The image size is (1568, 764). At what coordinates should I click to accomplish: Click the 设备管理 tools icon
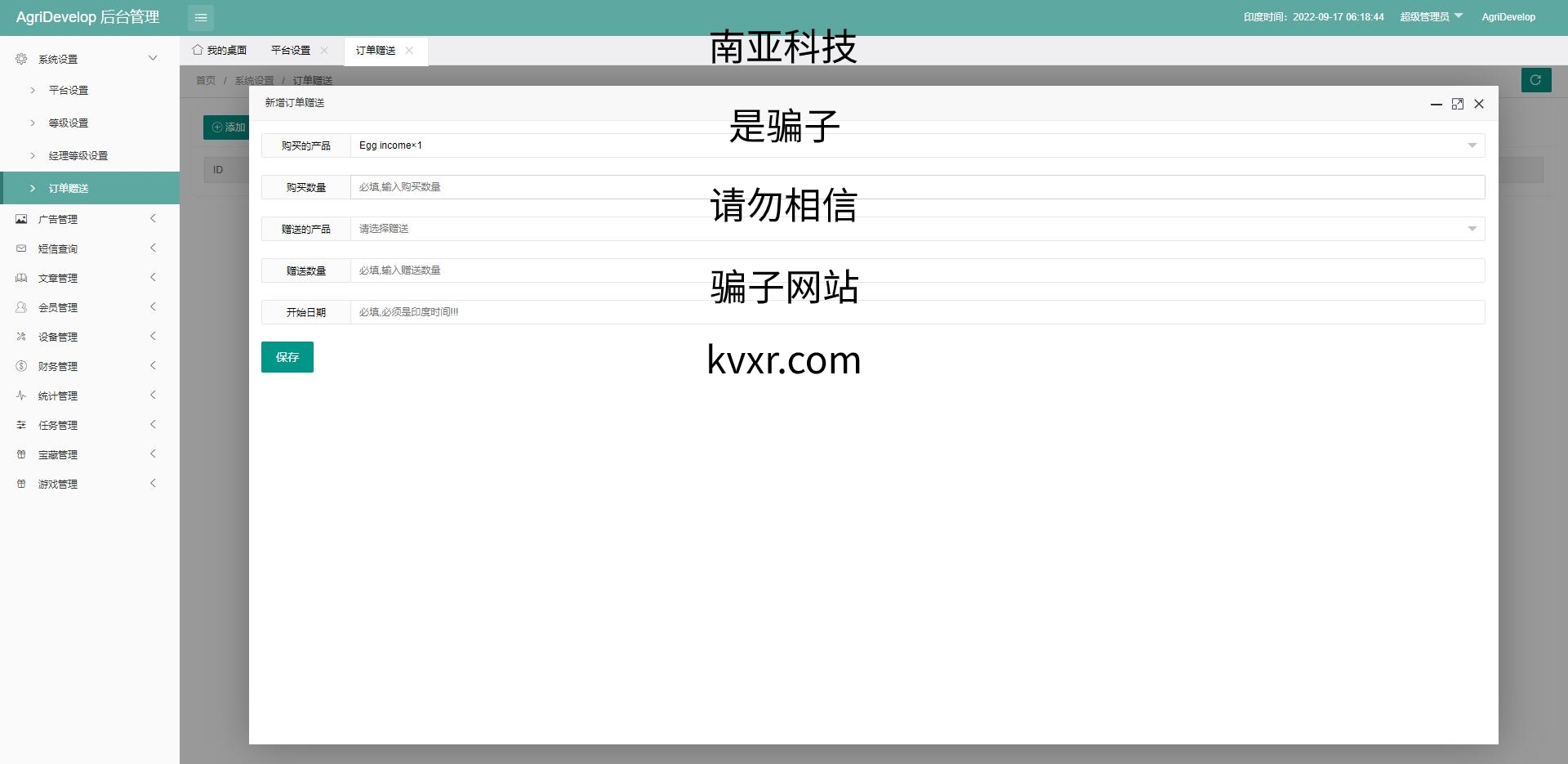coord(21,337)
